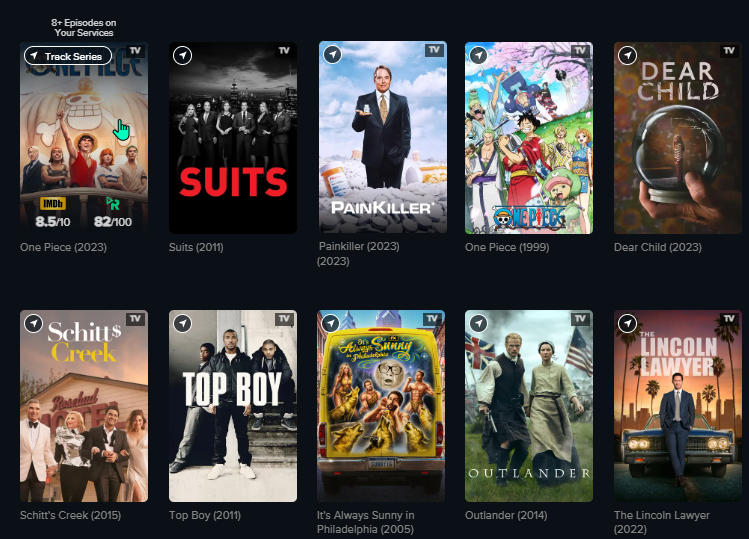The width and height of the screenshot is (749, 539).
Task: Open the Dear Child poster image
Action: click(x=678, y=138)
